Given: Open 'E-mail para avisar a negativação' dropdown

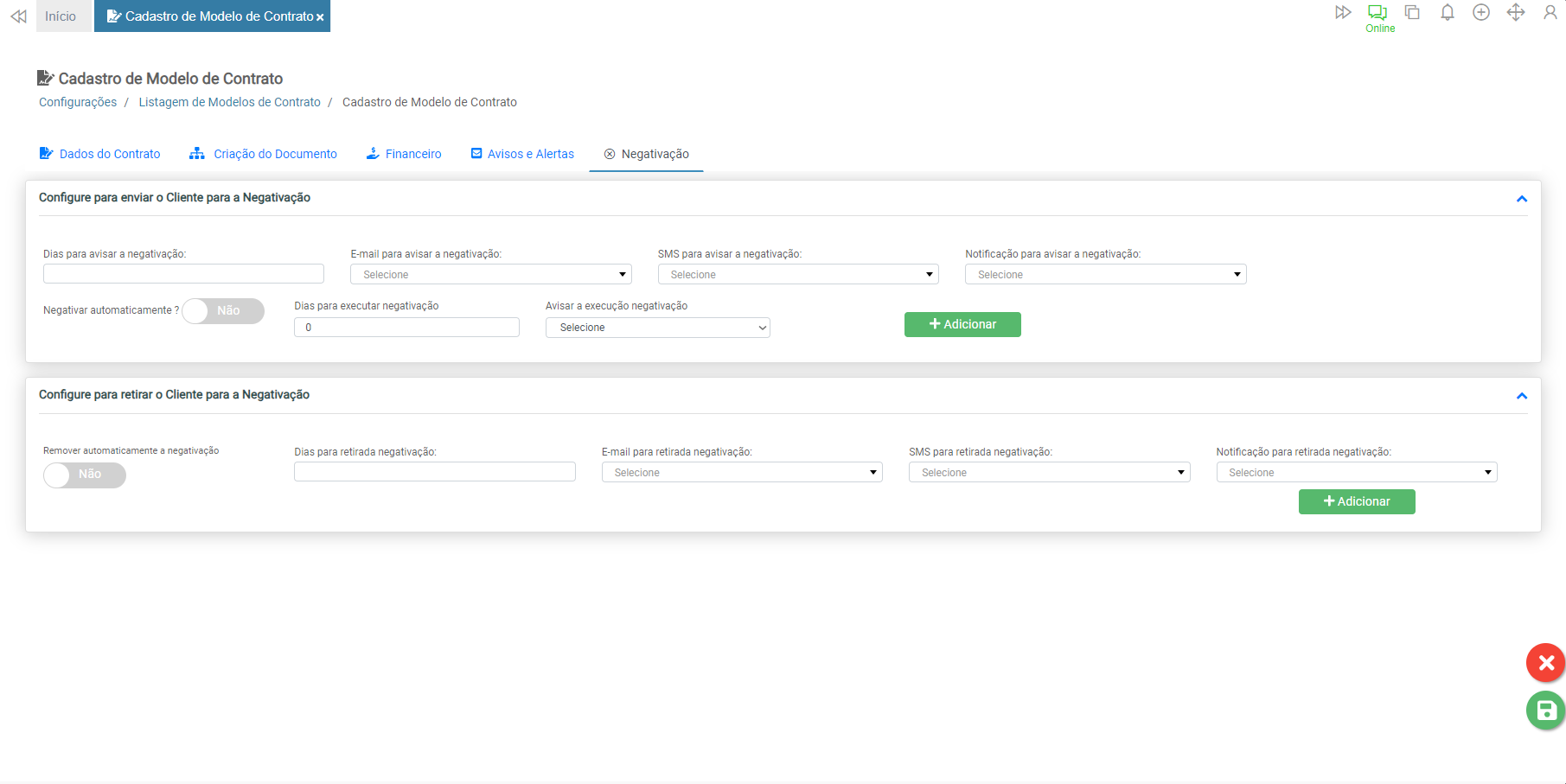Looking at the screenshot, I should 490,275.
